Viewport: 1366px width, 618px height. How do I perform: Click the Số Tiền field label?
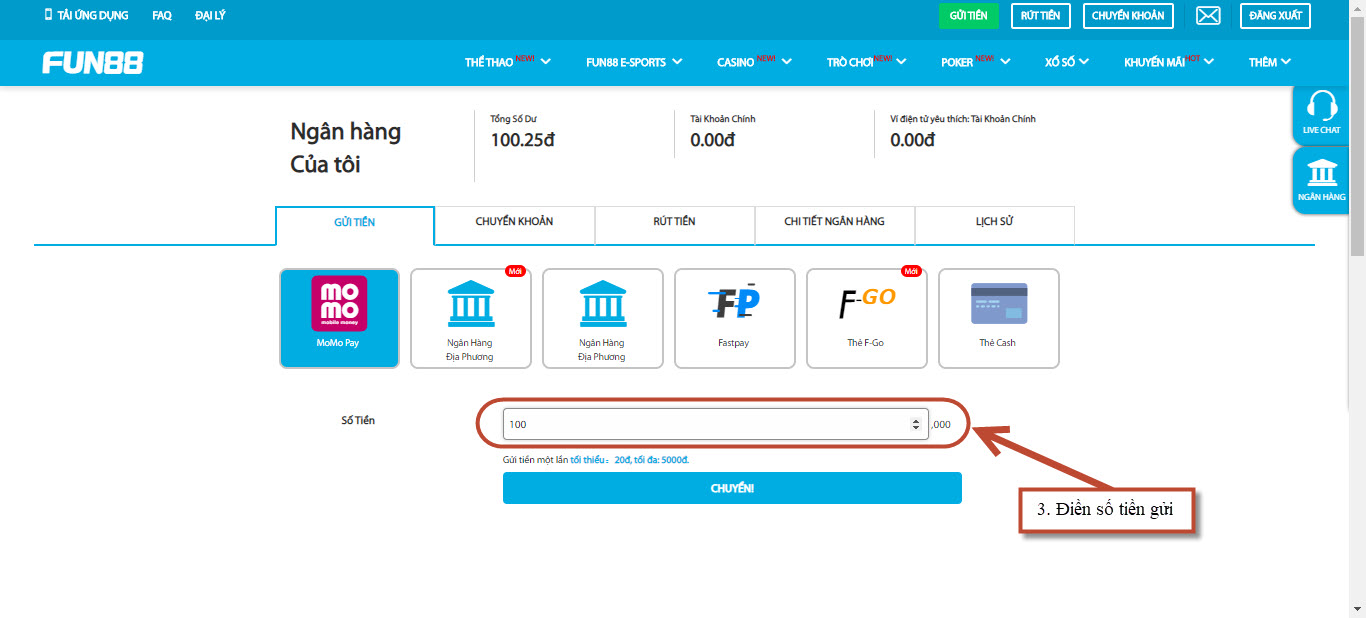(358, 420)
